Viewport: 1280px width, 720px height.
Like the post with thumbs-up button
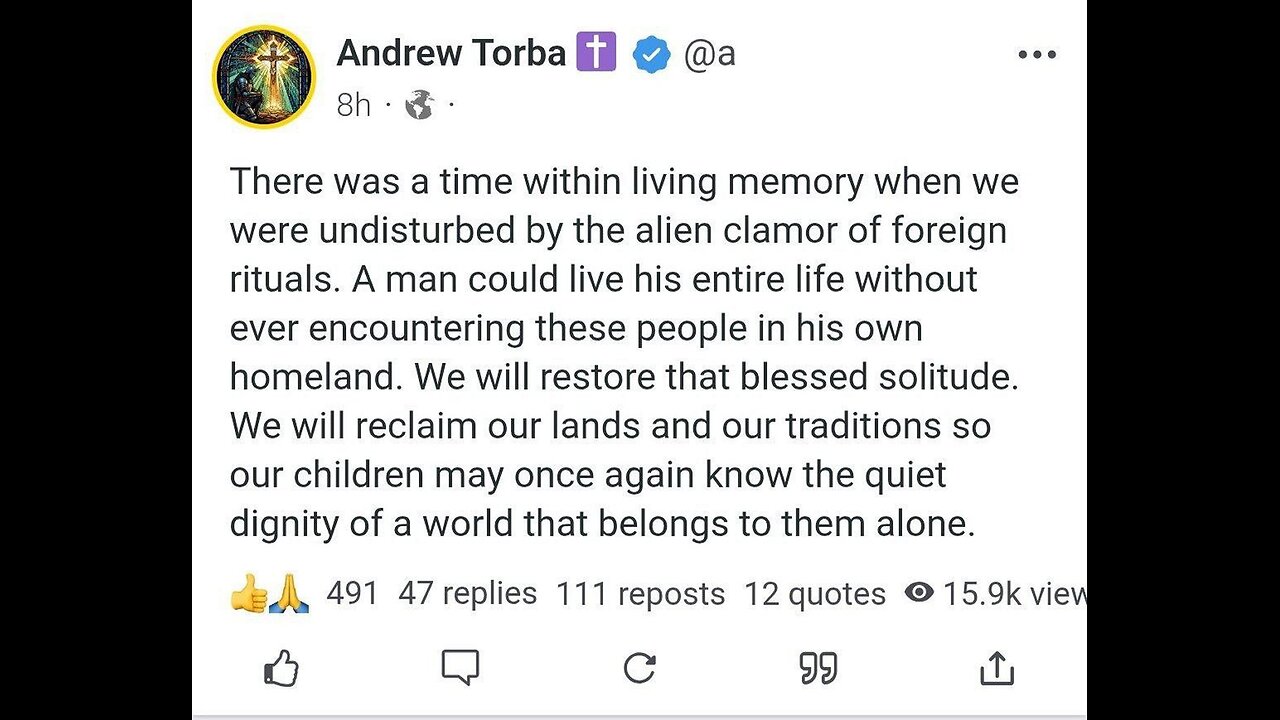[282, 668]
